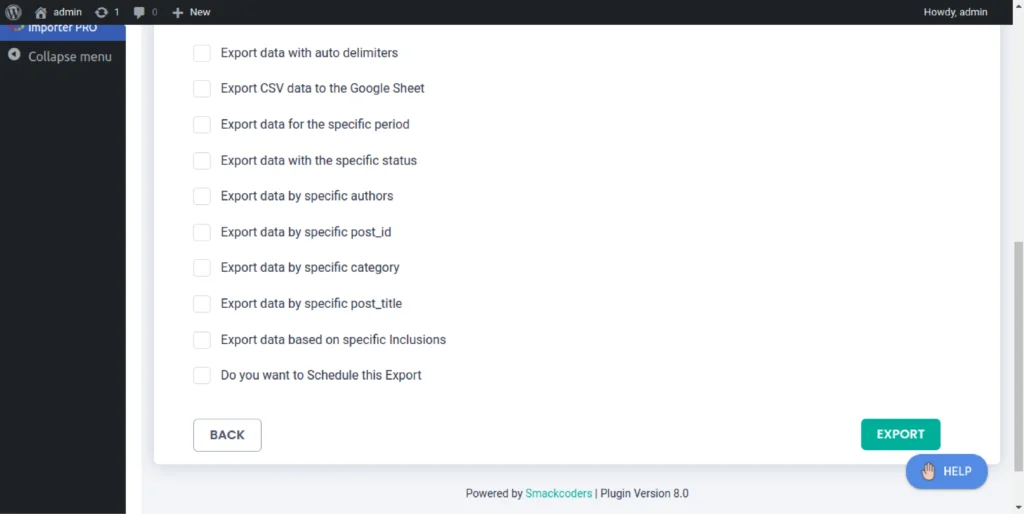Screen dimensions: 1024x514
Task: Click the Collapse menu arrow icon
Action: pyautogui.click(x=14, y=56)
